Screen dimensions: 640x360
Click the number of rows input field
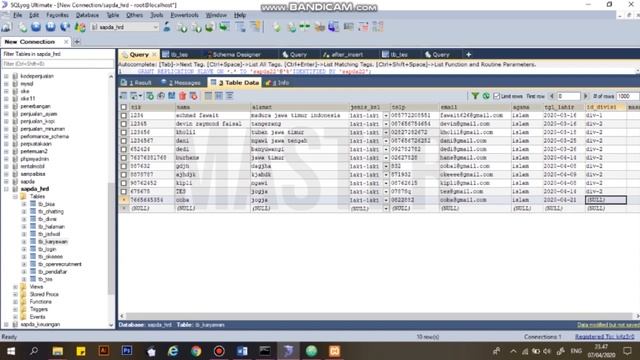click(627, 96)
